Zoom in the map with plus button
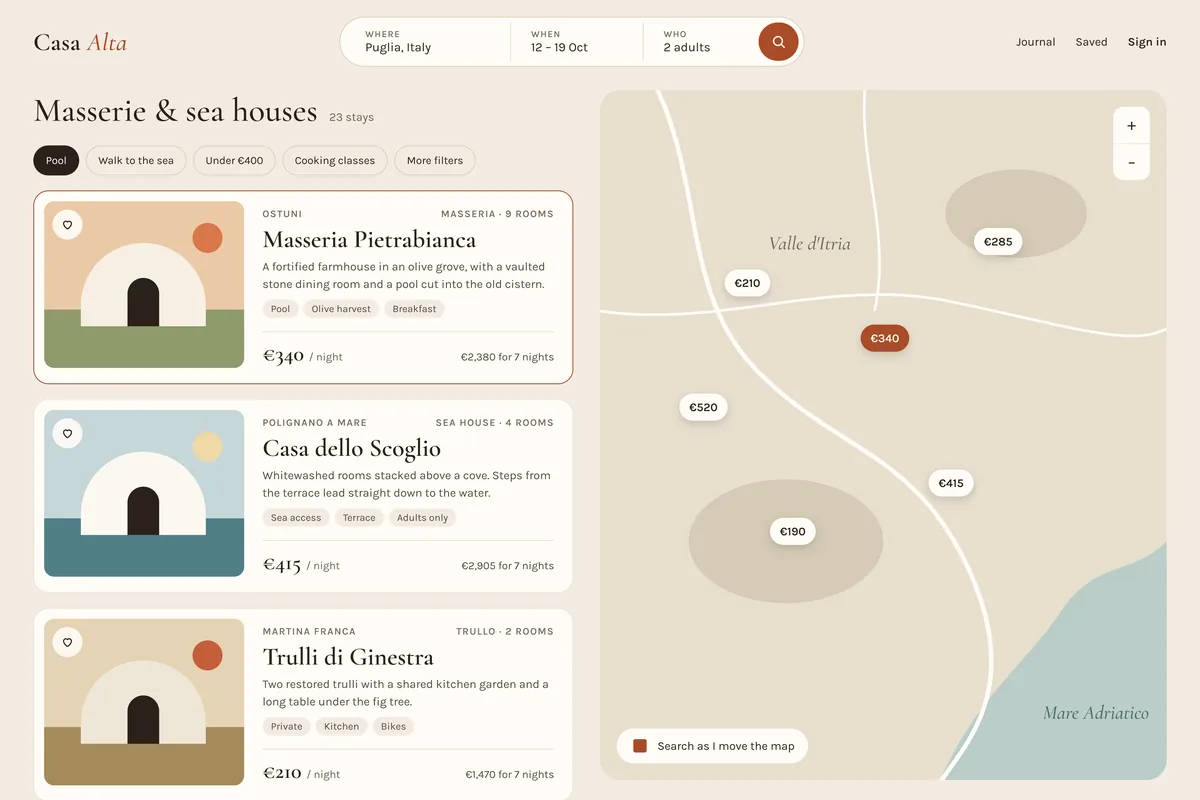1200x800 pixels. click(x=1131, y=126)
